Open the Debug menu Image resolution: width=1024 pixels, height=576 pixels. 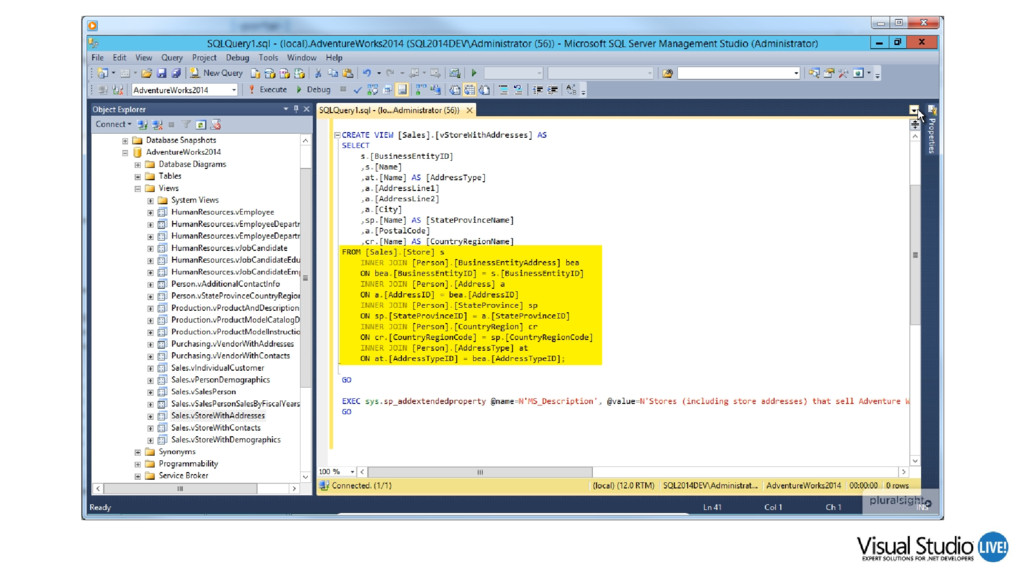237,58
